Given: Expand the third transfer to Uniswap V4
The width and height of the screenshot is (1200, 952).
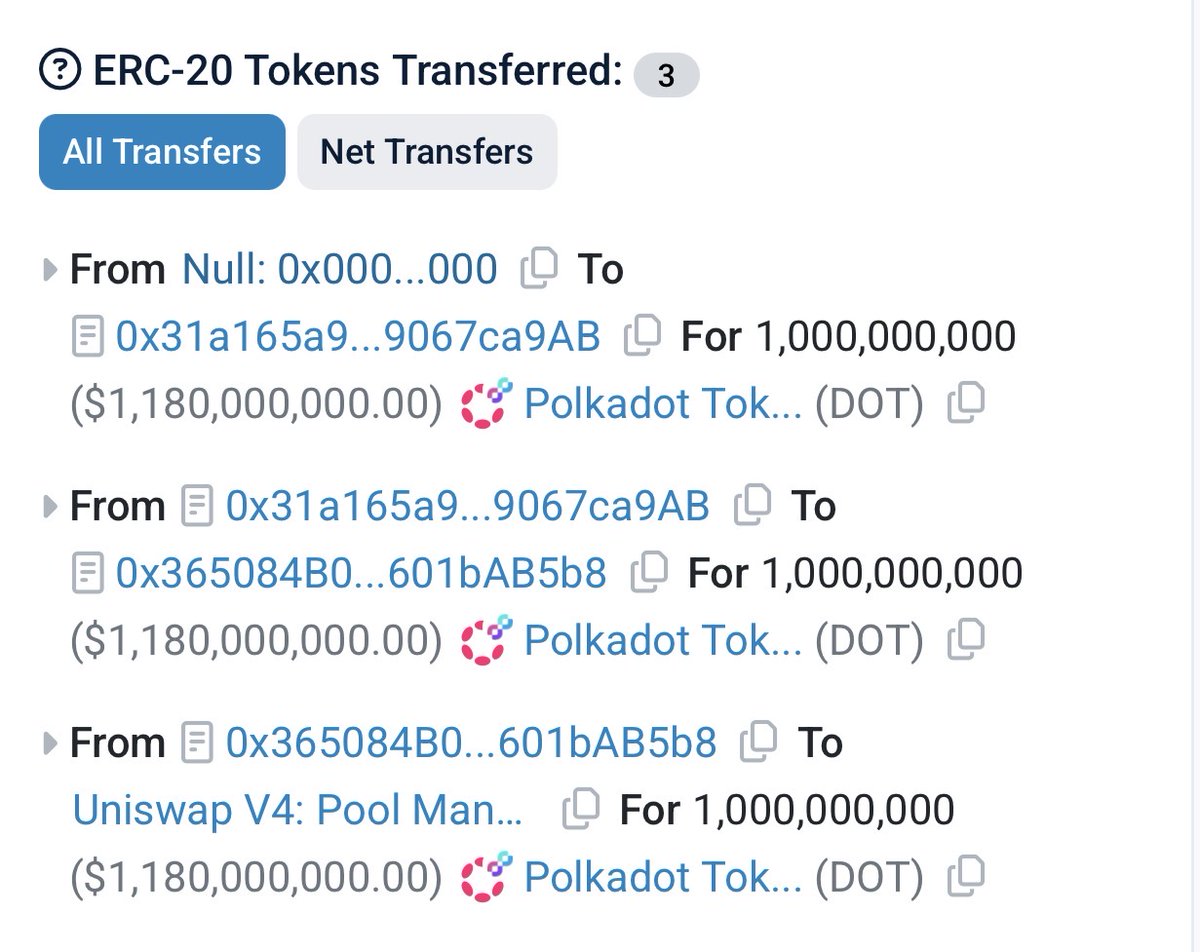Looking at the screenshot, I should 50,744.
